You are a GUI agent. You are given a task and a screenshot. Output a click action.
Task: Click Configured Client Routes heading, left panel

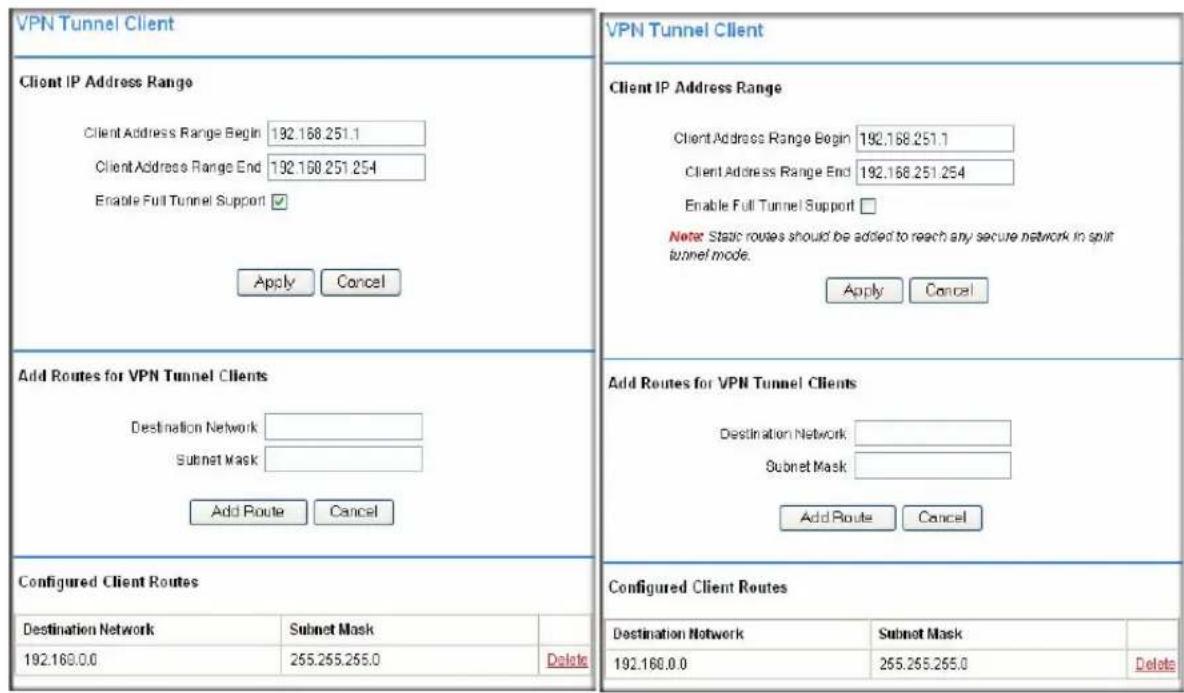[x=108, y=582]
